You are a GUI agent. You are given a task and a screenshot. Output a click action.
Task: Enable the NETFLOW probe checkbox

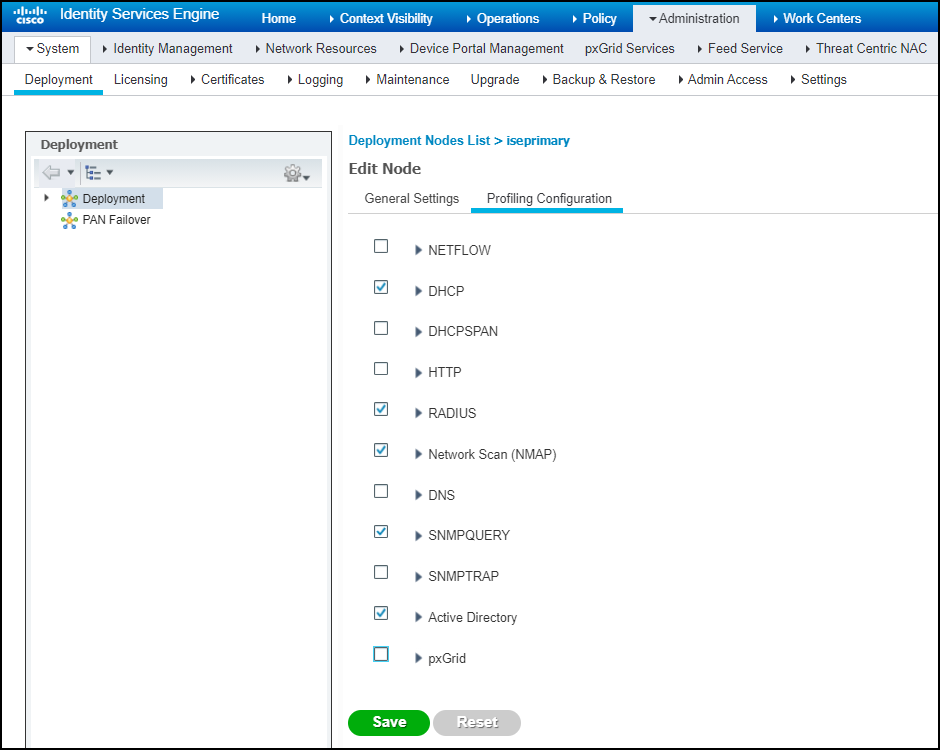(x=381, y=246)
